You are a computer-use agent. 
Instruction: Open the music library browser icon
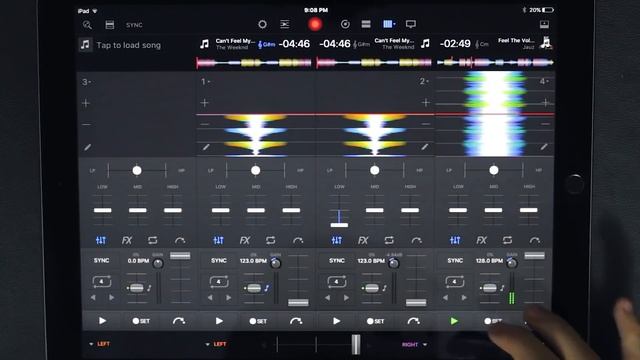tap(110, 25)
